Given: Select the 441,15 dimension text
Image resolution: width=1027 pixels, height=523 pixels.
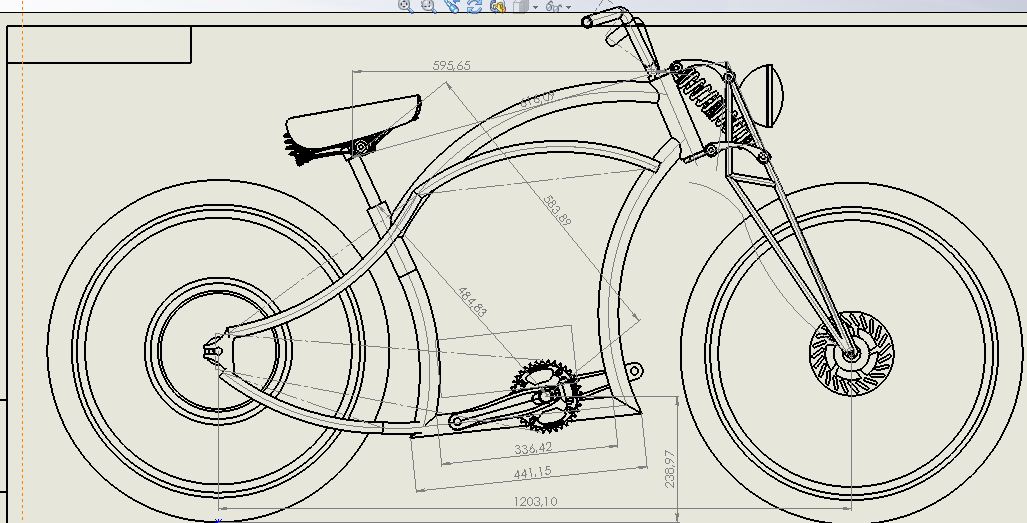Looking at the screenshot, I should pyautogui.click(x=532, y=472).
